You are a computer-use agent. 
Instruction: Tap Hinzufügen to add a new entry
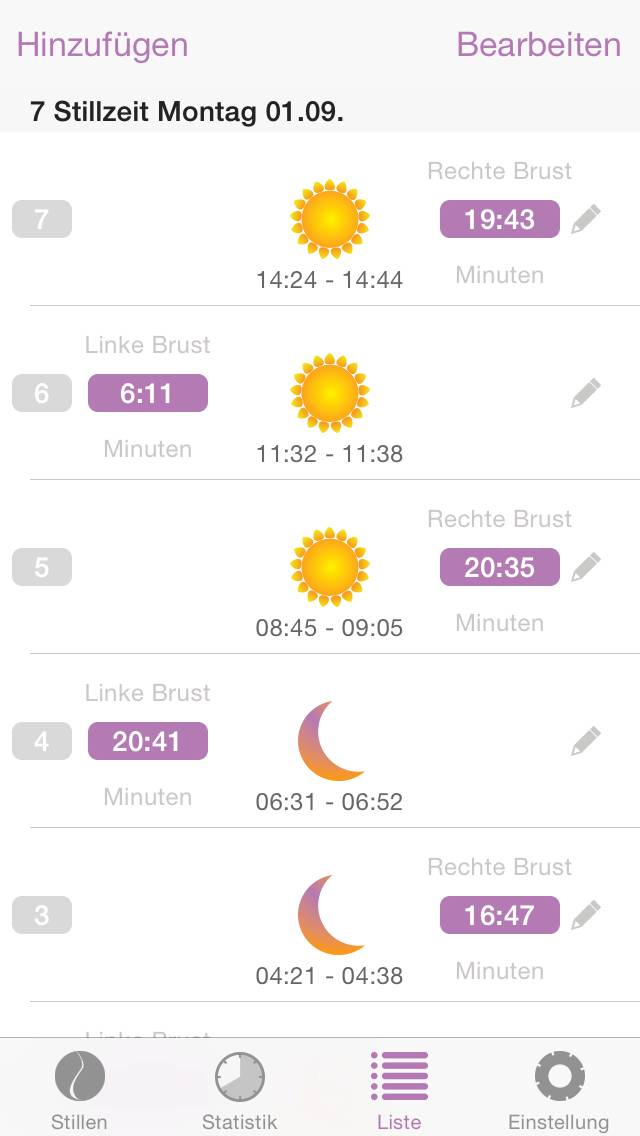click(x=99, y=45)
